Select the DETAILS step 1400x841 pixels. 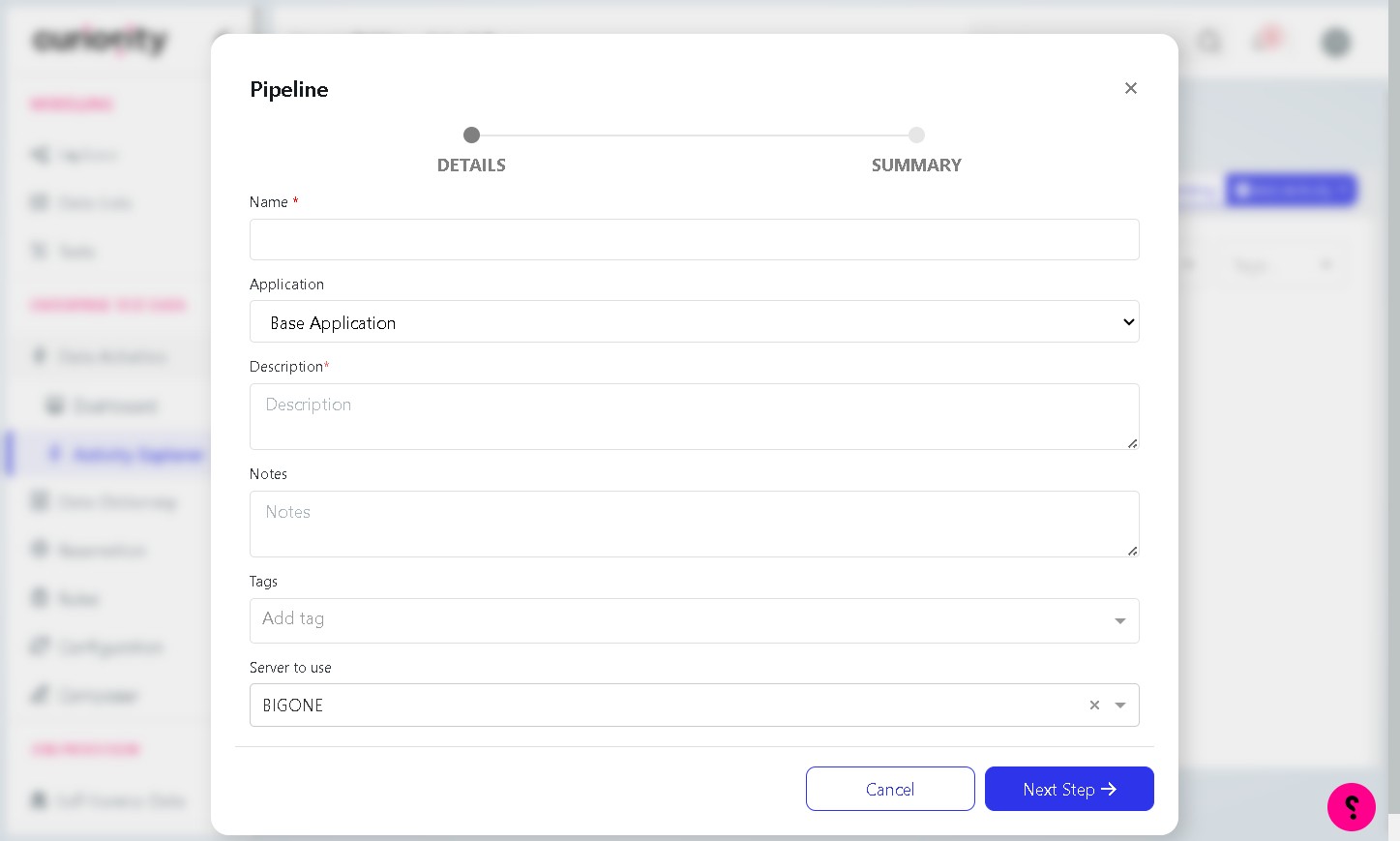tap(471, 151)
